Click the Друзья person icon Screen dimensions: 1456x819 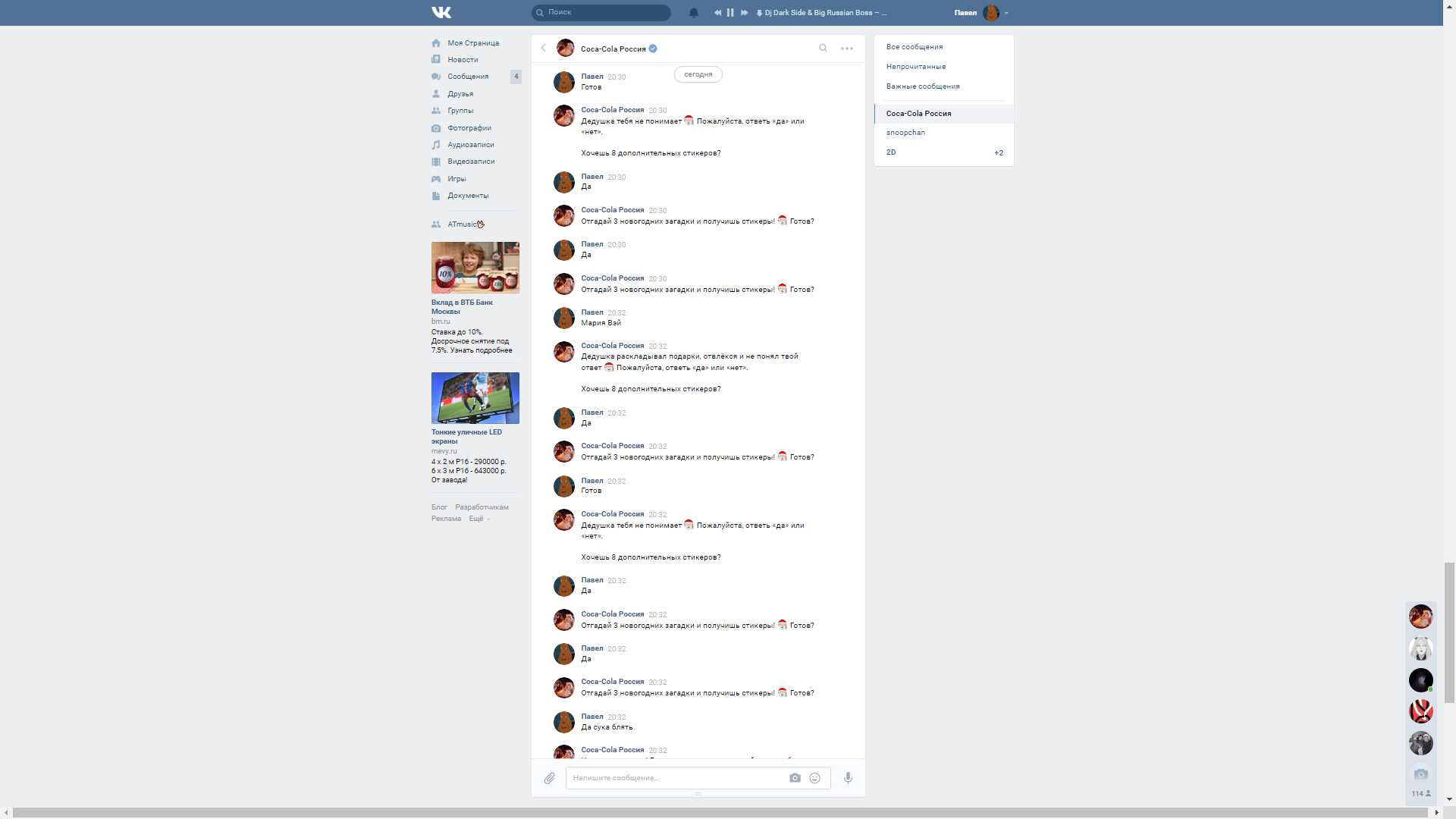point(436,94)
